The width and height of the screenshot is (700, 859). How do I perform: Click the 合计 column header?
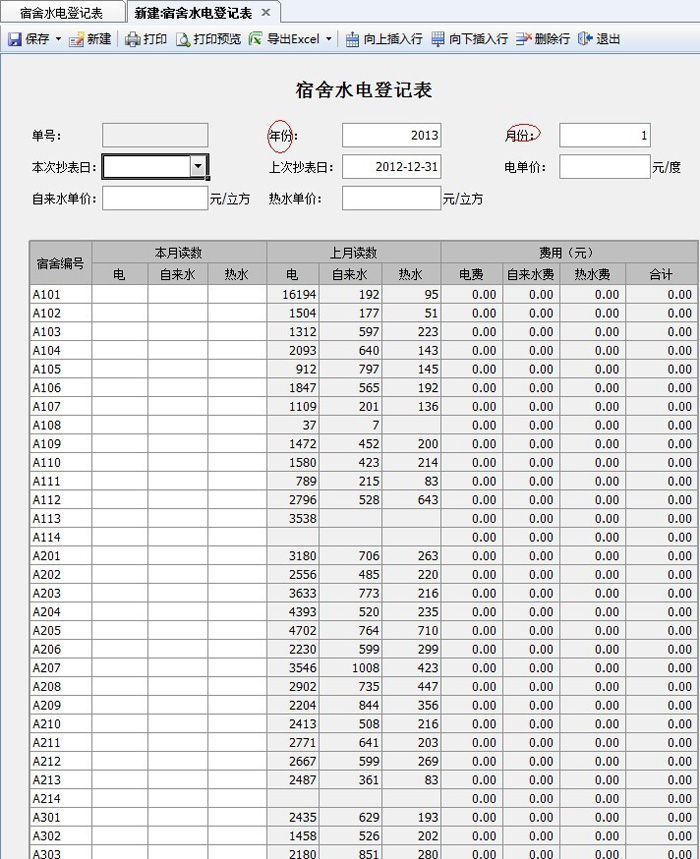pyautogui.click(x=661, y=274)
